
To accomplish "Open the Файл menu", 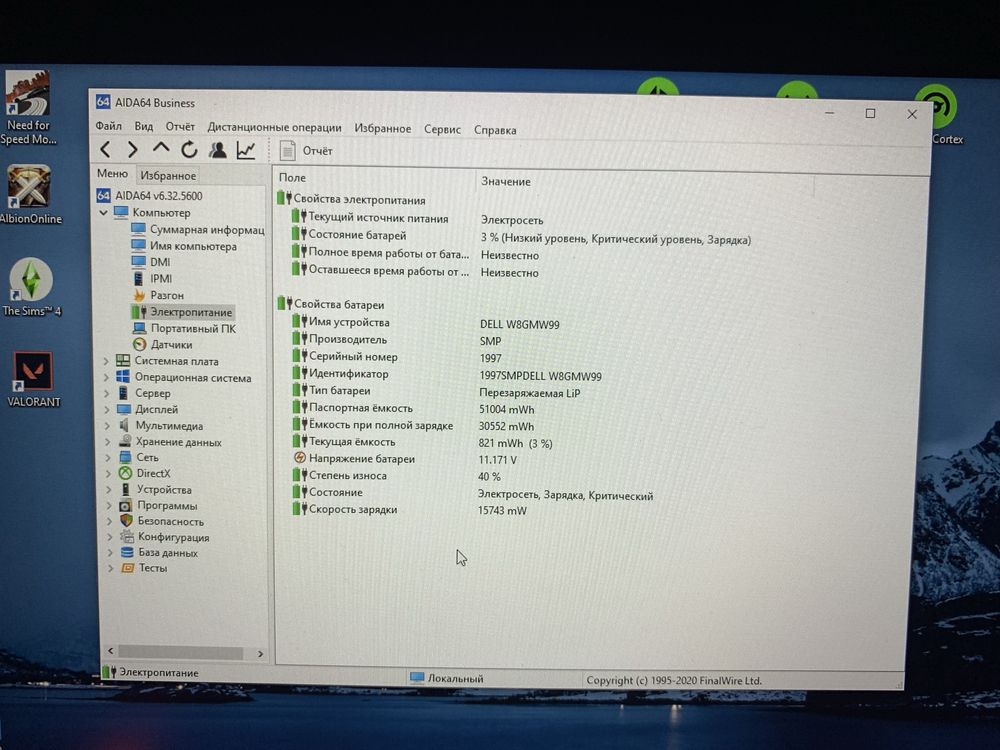I will [x=108, y=126].
